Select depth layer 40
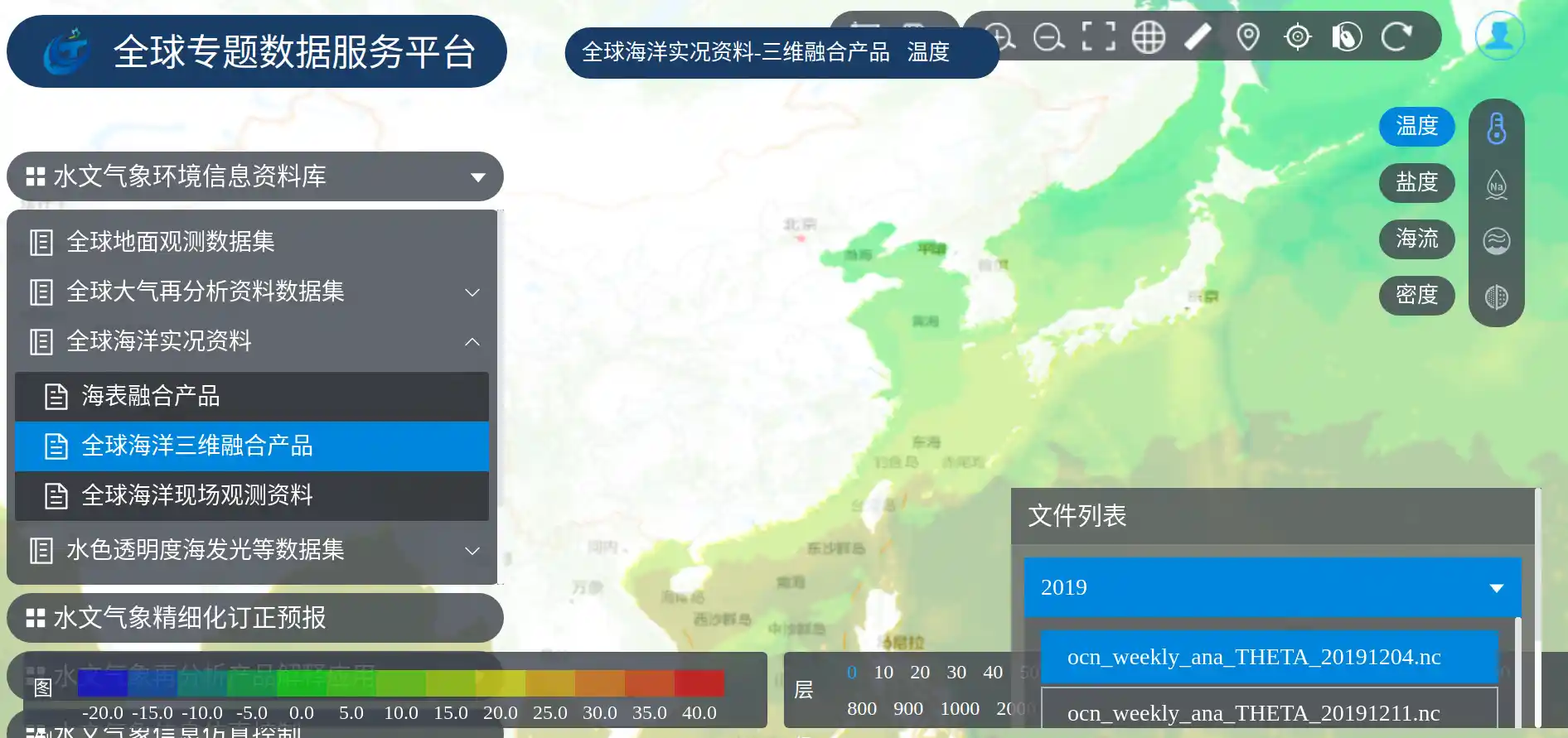 (x=993, y=673)
